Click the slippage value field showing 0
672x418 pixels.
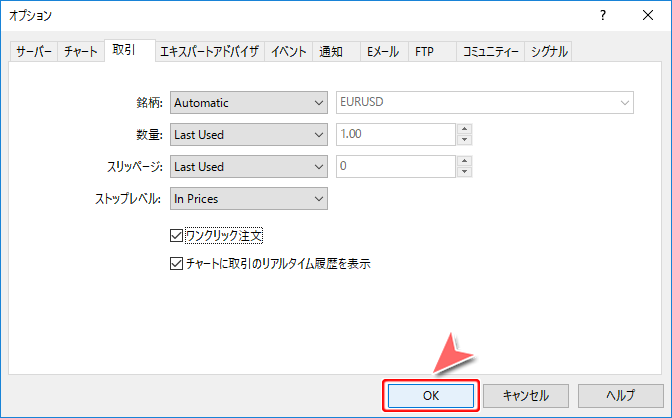(x=396, y=166)
